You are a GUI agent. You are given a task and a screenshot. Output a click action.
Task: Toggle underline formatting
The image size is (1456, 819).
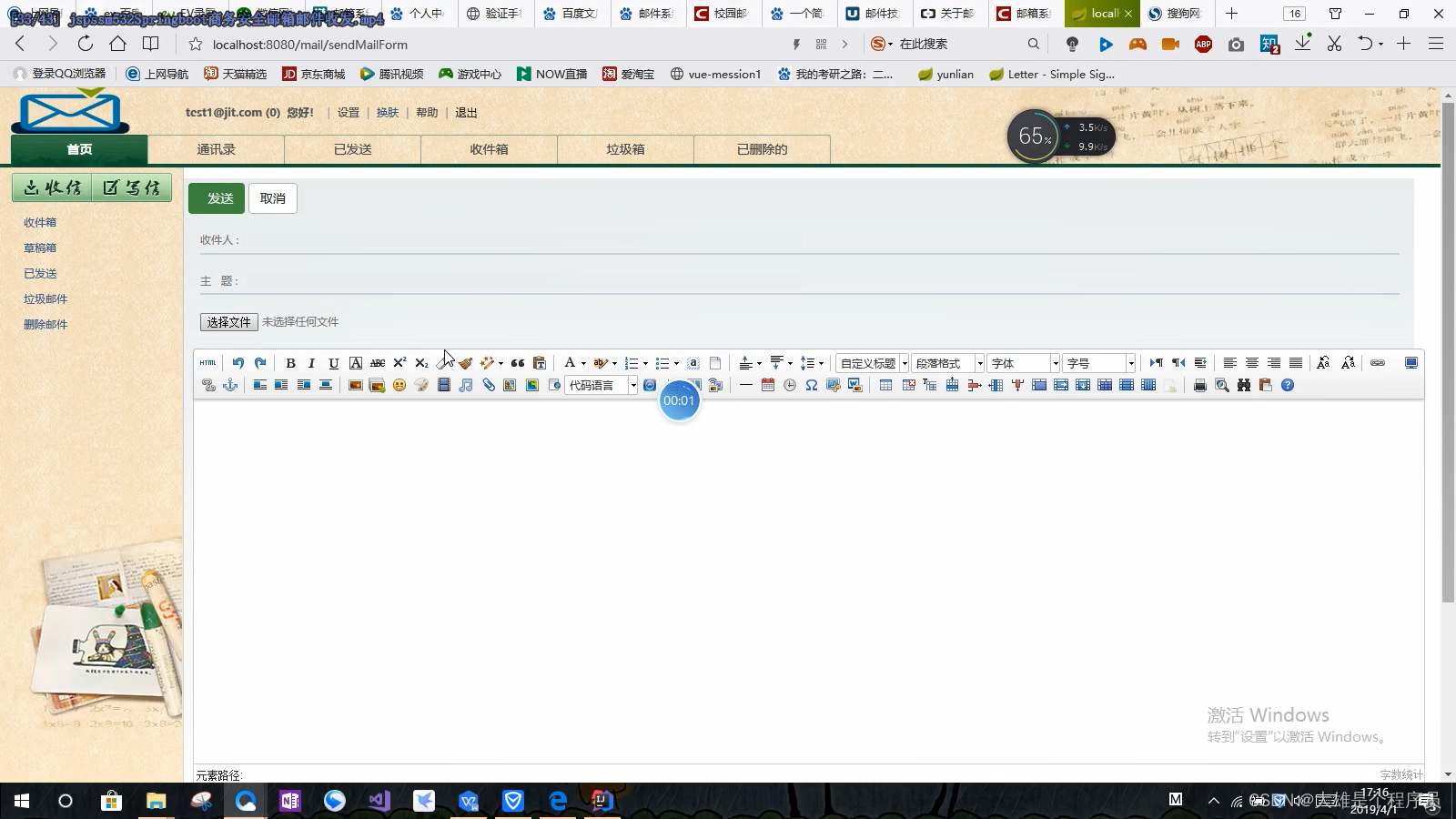333,363
